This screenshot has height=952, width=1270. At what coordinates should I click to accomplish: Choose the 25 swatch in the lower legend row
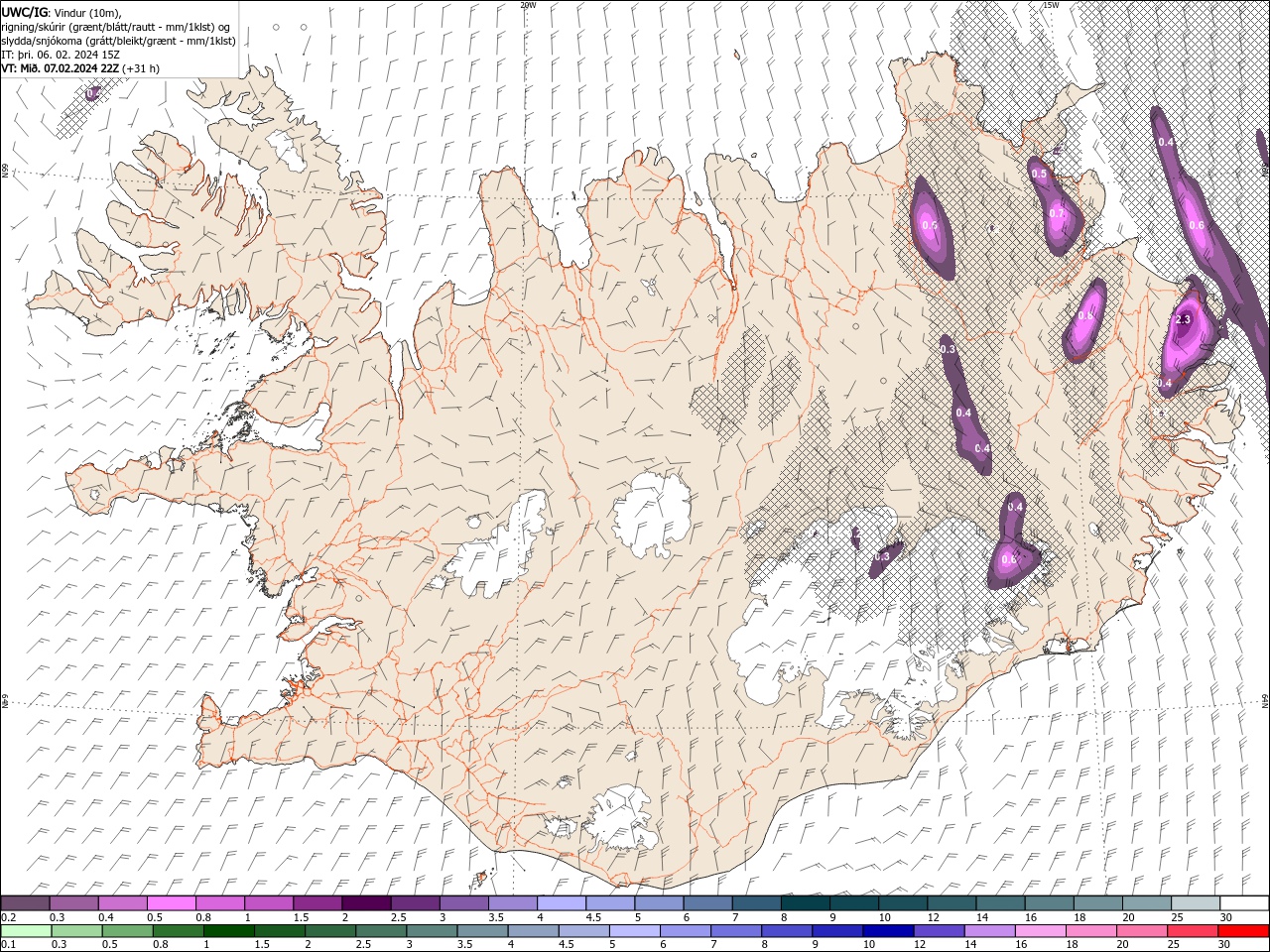pos(1192,931)
